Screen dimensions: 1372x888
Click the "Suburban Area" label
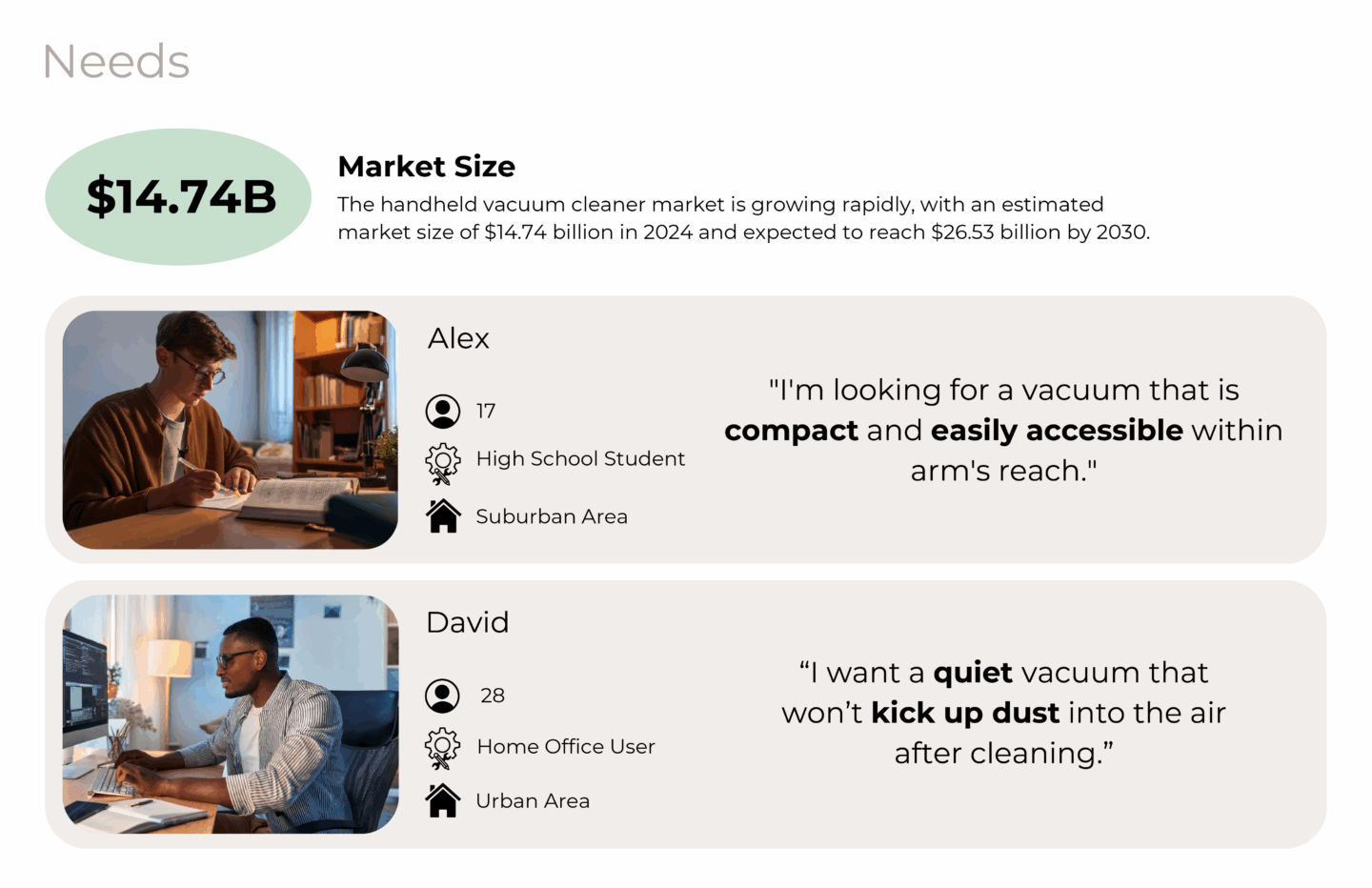552,516
